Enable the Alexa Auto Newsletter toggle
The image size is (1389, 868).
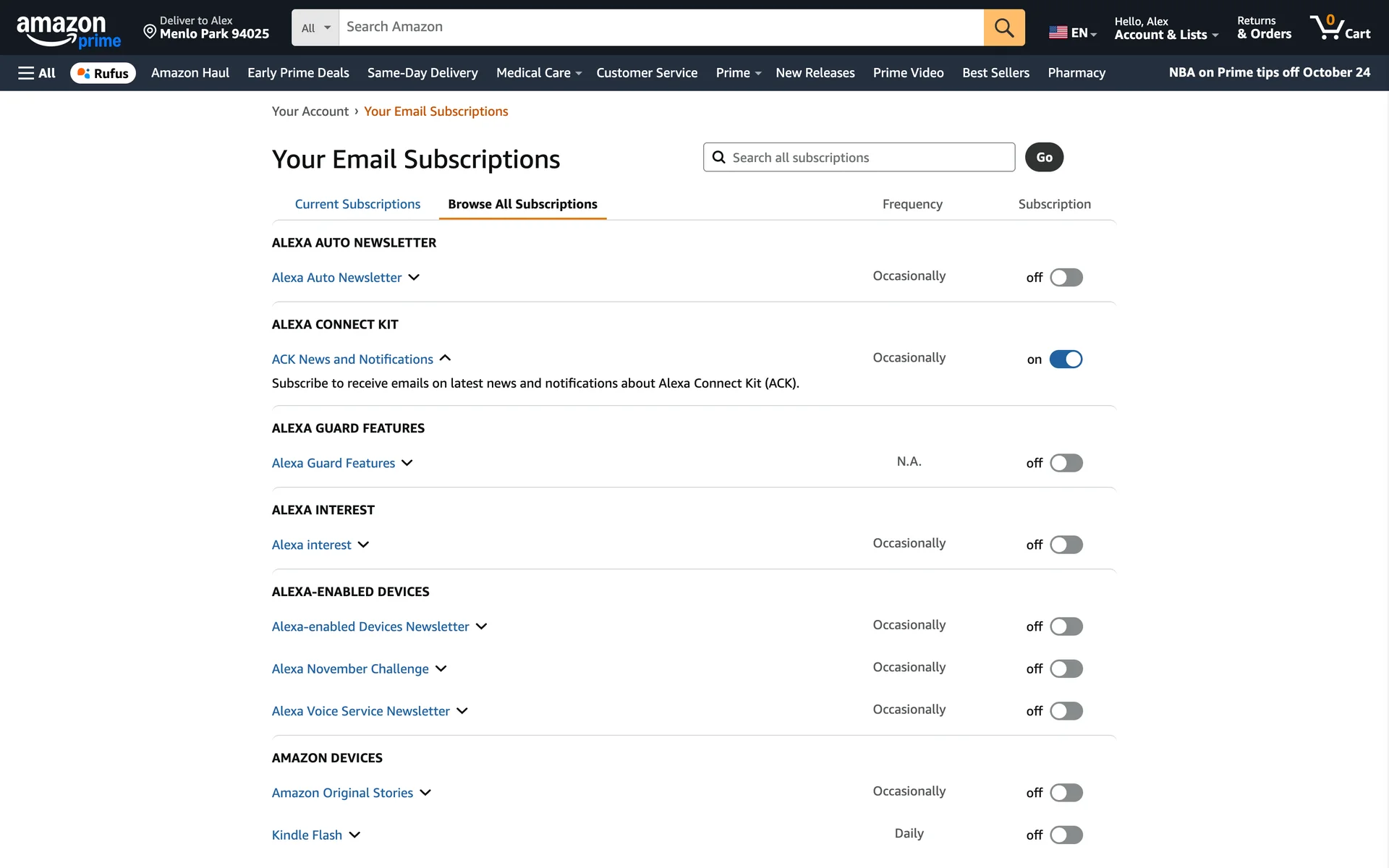point(1066,278)
